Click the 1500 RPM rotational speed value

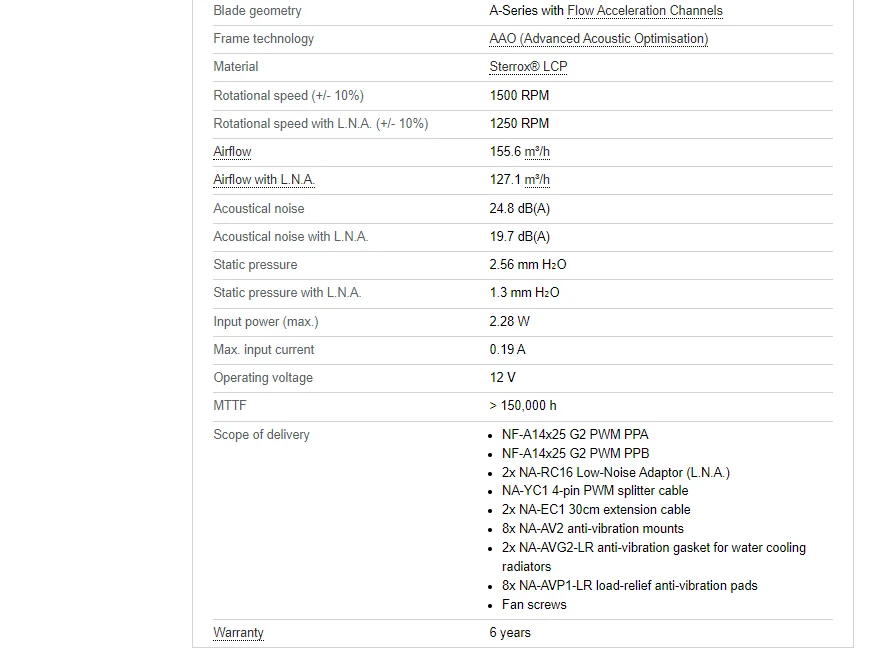[x=519, y=96]
